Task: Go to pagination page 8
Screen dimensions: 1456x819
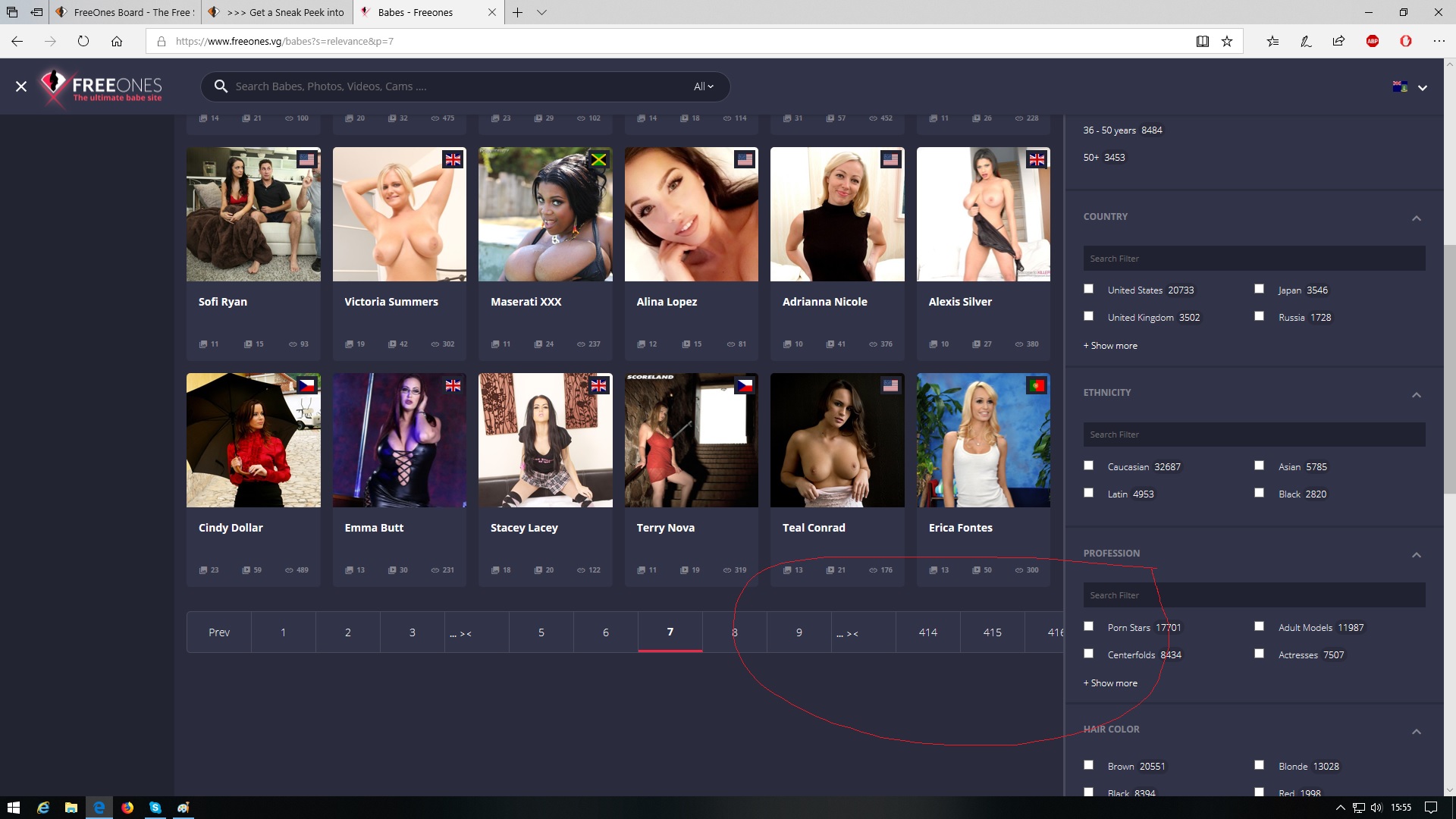Action: [735, 632]
